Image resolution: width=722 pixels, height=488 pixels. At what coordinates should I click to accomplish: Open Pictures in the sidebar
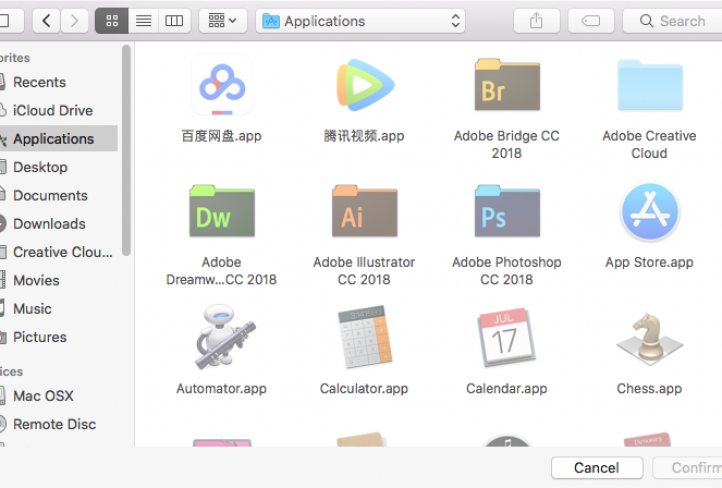click(58, 337)
